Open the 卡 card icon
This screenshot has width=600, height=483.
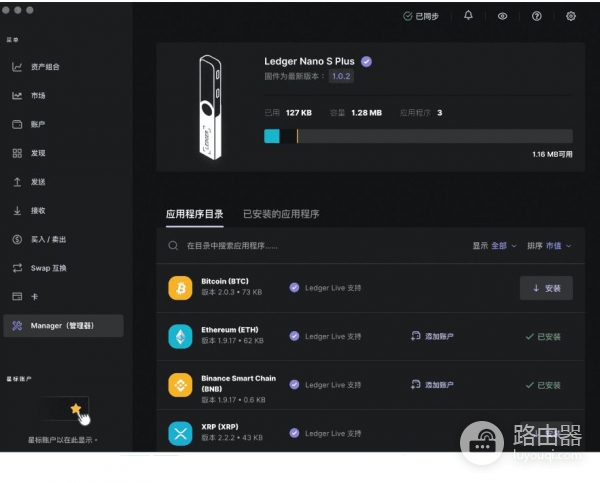tap(17, 297)
